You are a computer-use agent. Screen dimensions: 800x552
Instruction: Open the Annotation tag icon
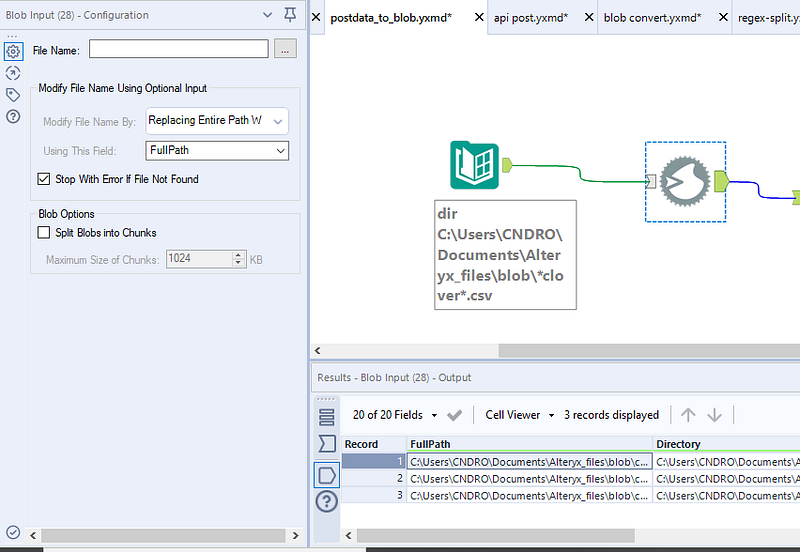click(13, 95)
